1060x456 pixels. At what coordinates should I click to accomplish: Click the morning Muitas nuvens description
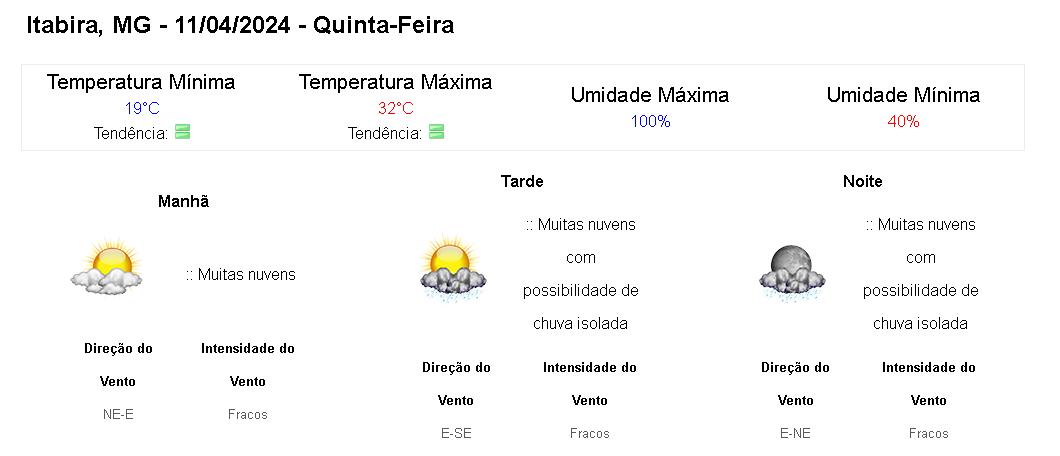241,274
